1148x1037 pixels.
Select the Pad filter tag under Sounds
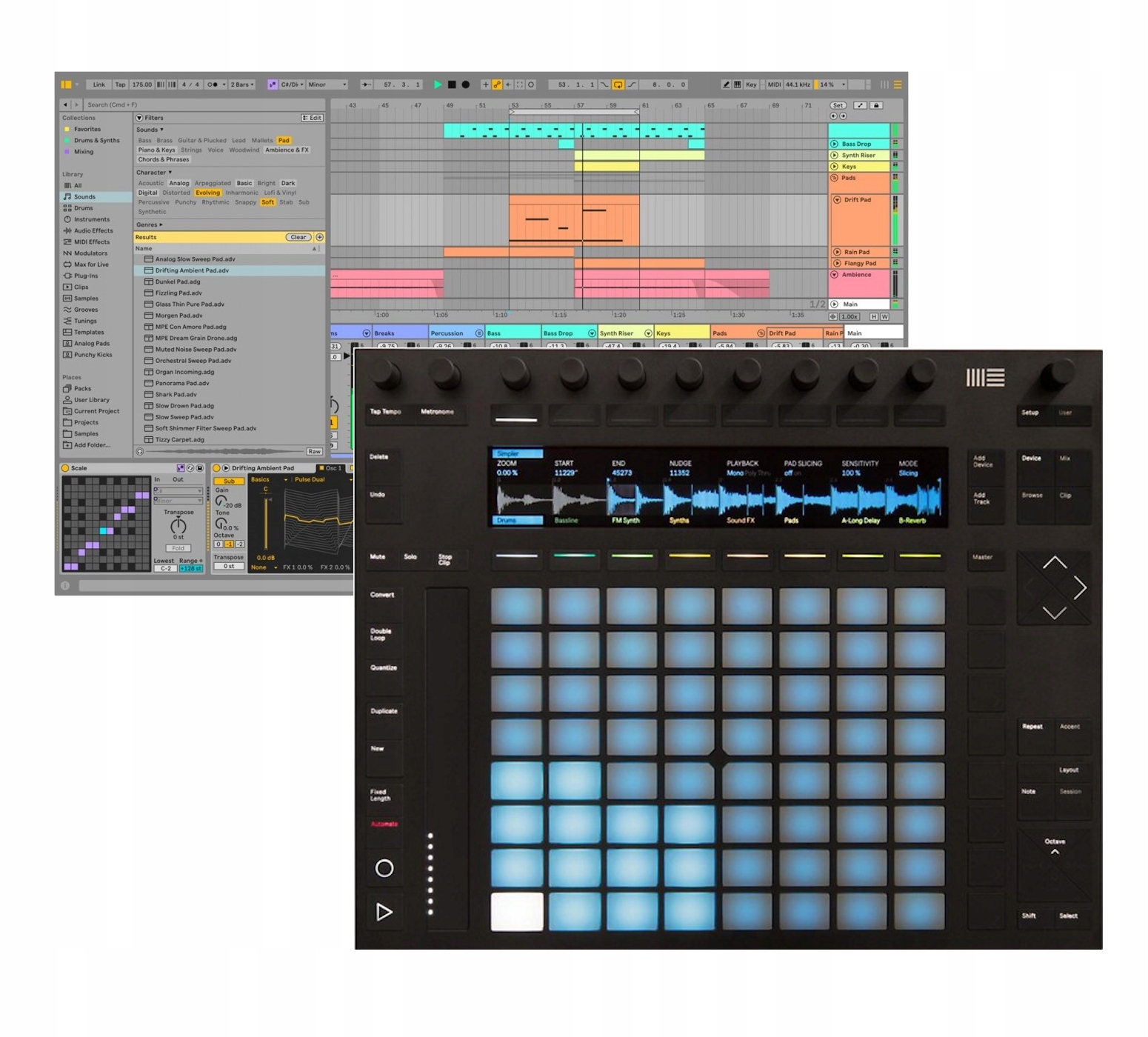(x=284, y=139)
